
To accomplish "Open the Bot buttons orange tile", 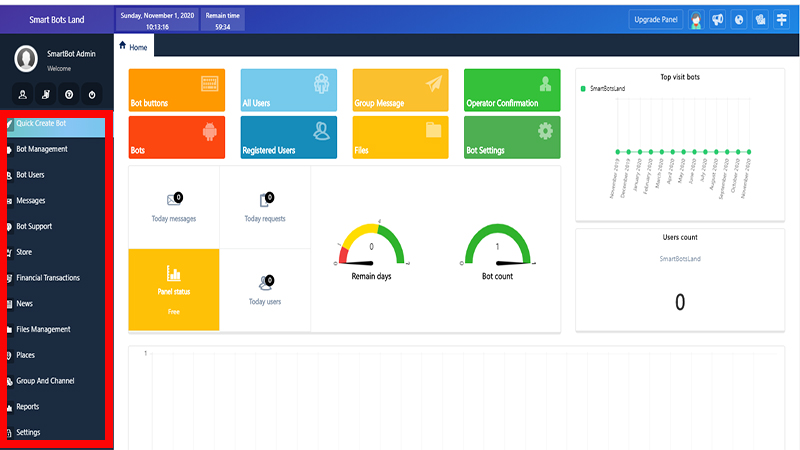I will click(177, 90).
